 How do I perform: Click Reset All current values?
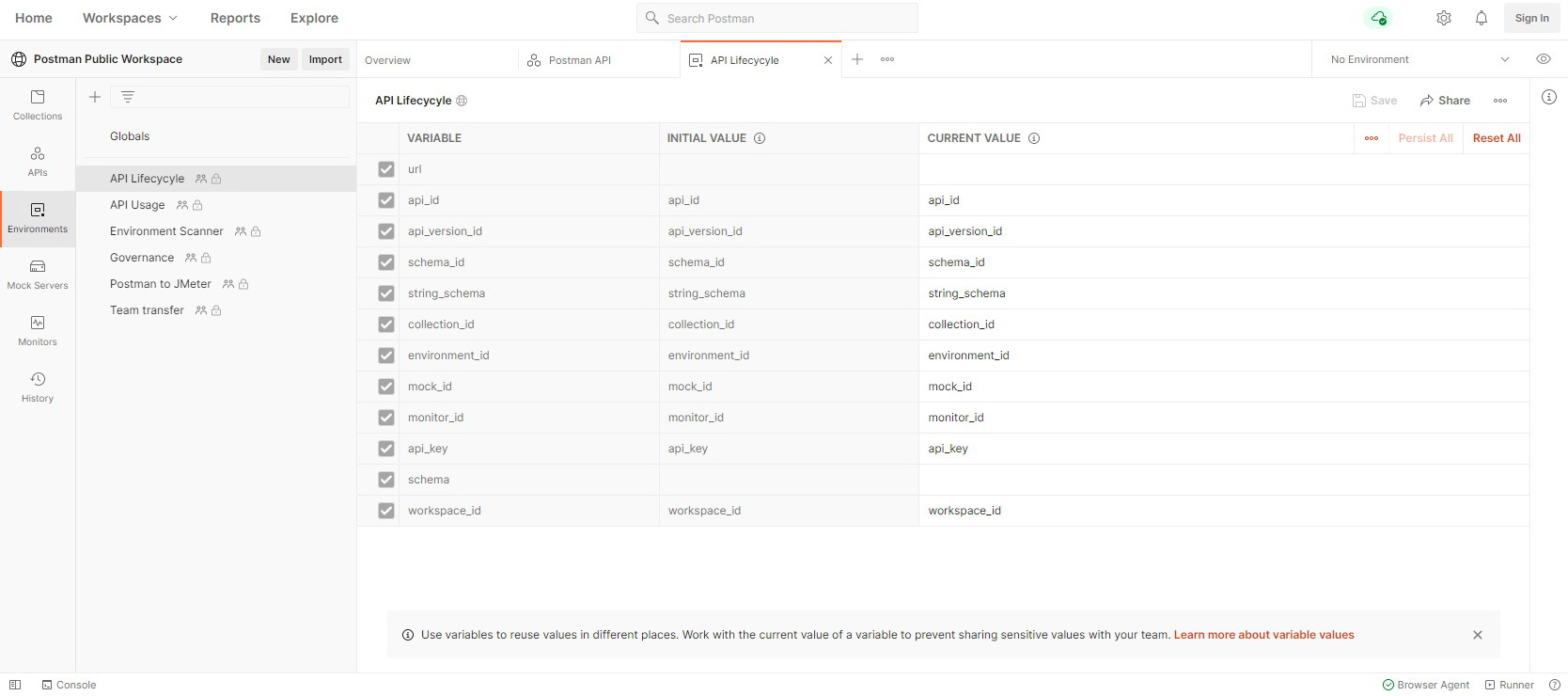(x=1497, y=138)
